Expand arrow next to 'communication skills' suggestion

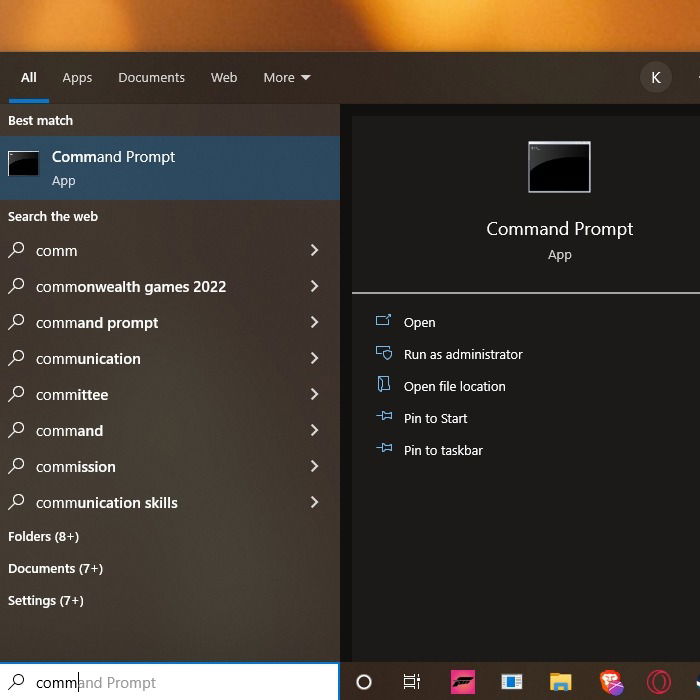[314, 502]
